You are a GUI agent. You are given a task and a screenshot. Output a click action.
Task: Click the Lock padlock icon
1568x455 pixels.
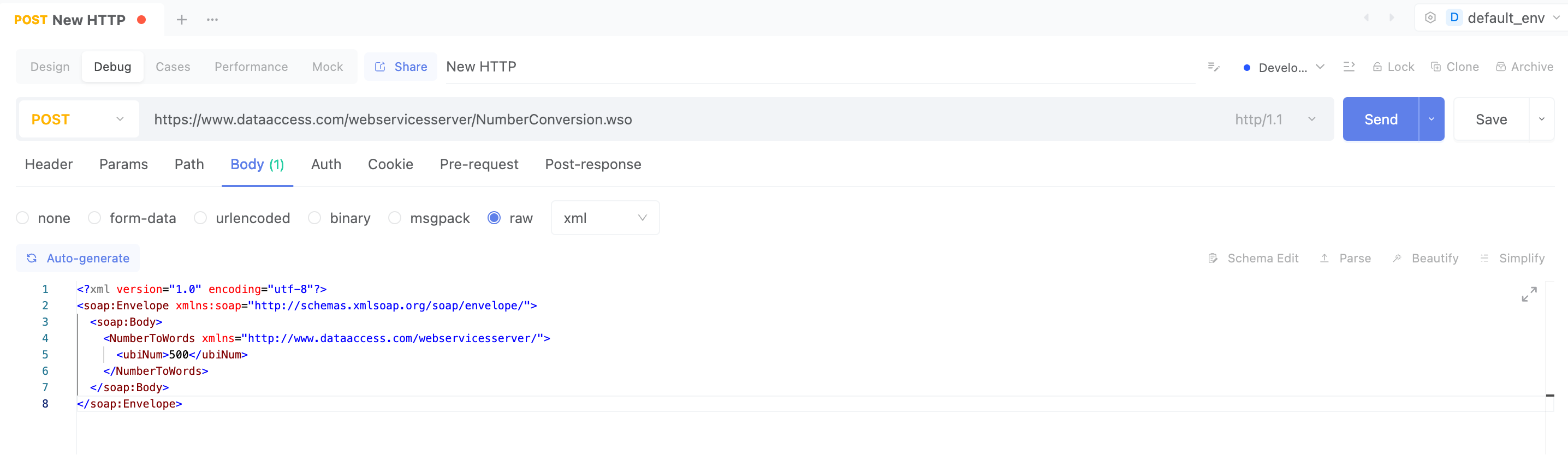[x=1377, y=67]
